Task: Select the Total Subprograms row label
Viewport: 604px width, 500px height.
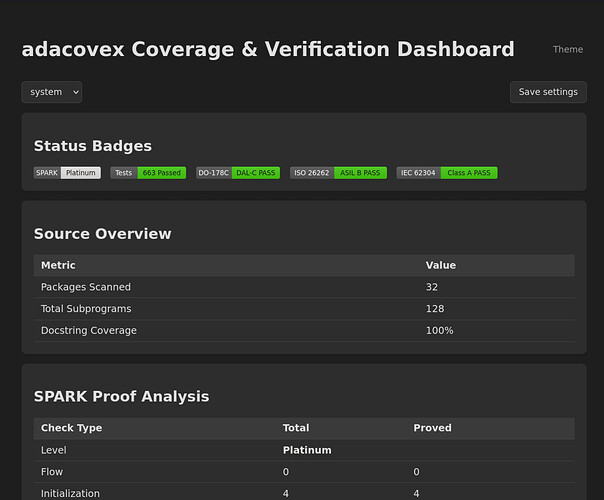Action: tap(86, 309)
